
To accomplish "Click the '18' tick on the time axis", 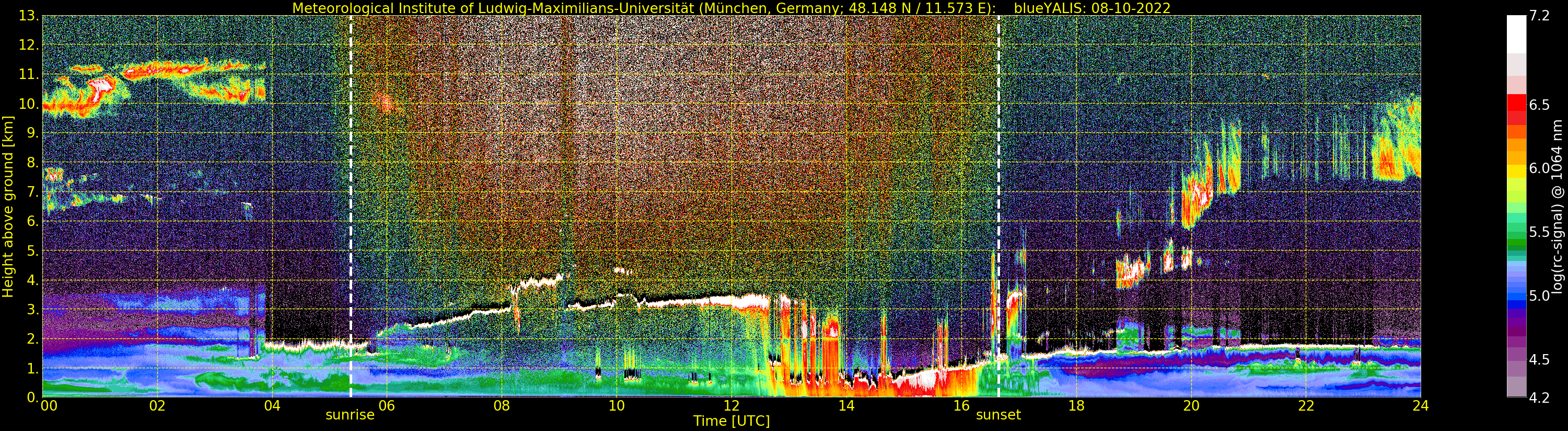I will tap(1076, 406).
